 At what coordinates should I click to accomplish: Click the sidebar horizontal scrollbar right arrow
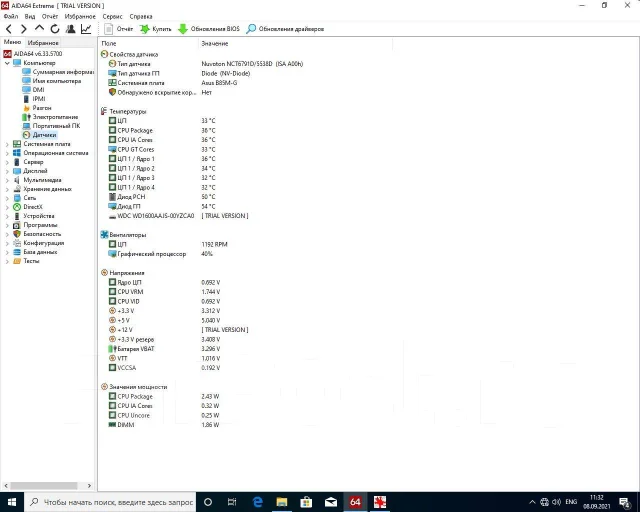(x=89, y=486)
